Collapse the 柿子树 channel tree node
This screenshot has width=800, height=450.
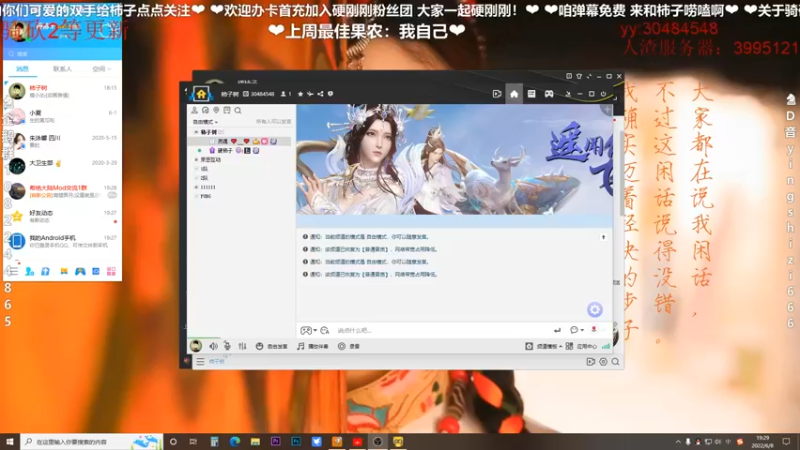pyautogui.click(x=196, y=132)
